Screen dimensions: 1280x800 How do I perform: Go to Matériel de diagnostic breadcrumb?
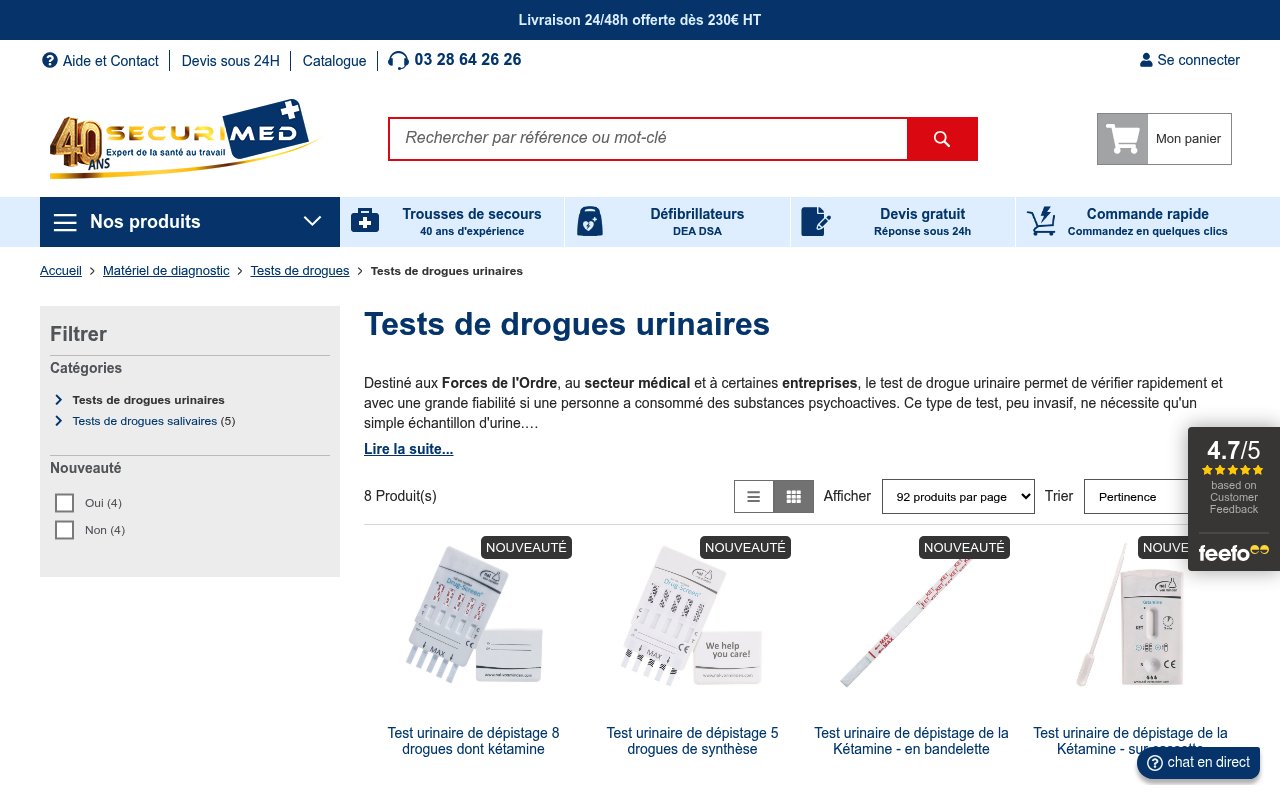(166, 271)
